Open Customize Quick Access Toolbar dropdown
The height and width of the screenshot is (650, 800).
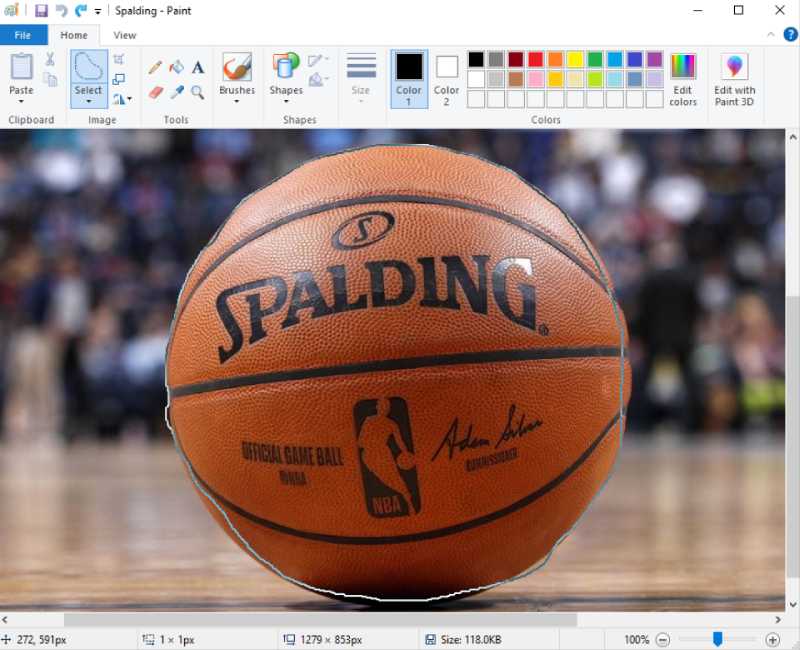pos(97,11)
